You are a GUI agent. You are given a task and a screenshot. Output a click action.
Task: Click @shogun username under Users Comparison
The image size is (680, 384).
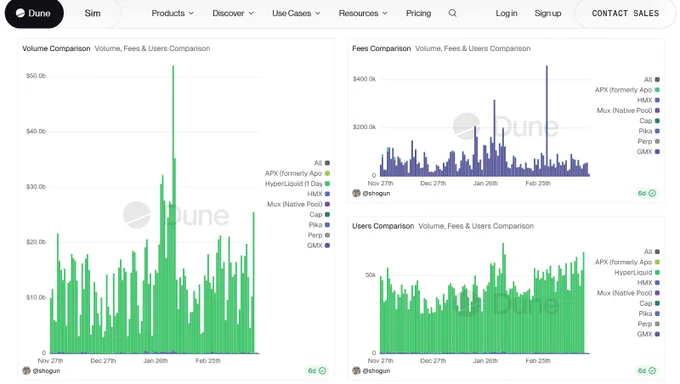click(x=376, y=371)
